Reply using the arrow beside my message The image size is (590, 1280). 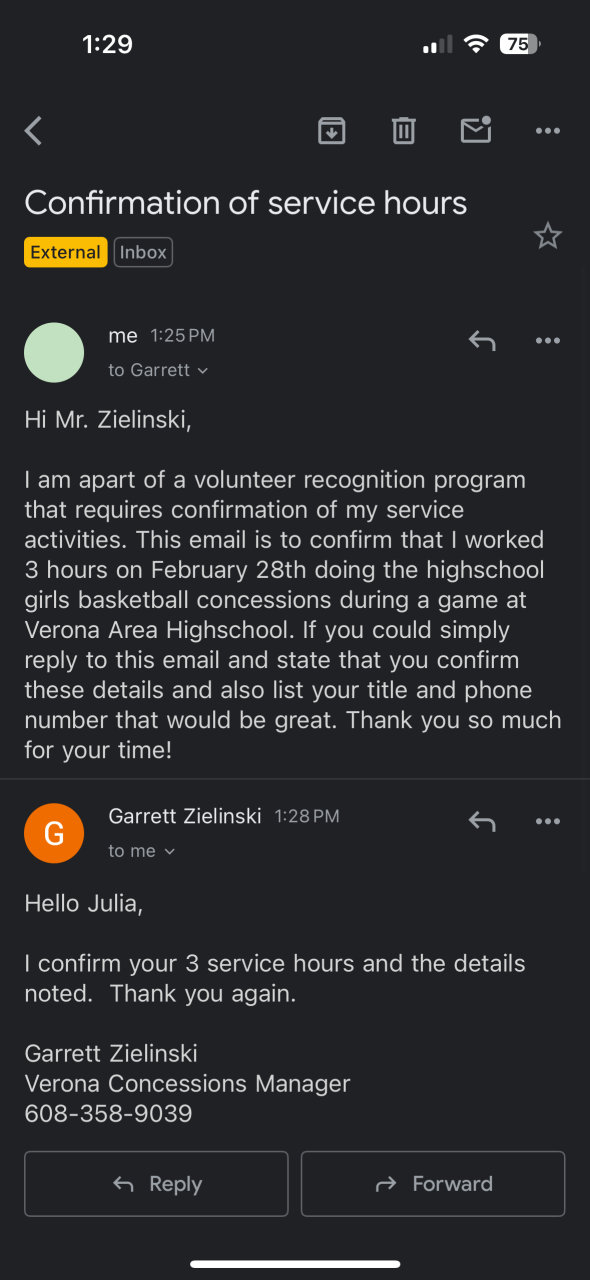[x=482, y=341]
